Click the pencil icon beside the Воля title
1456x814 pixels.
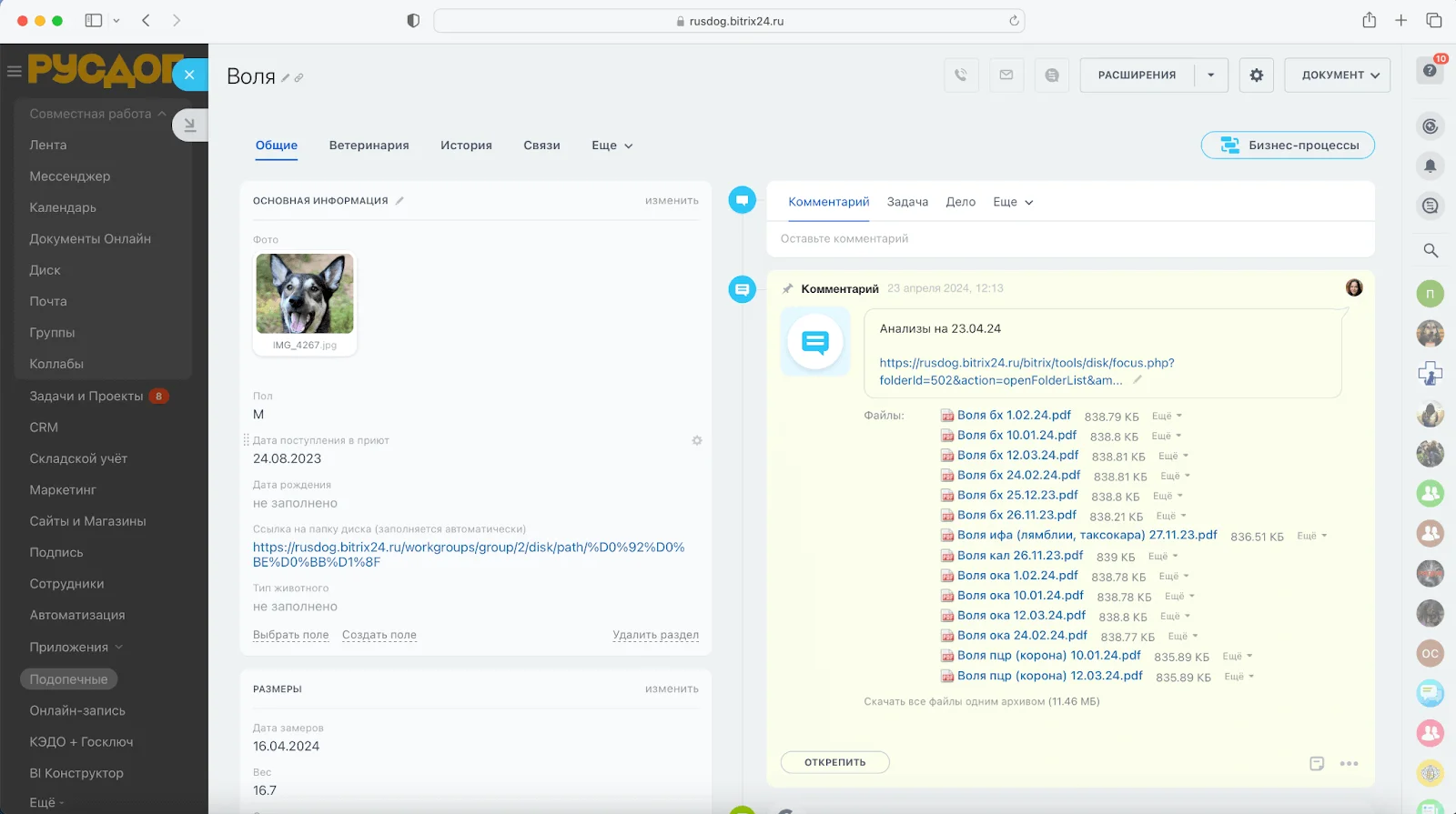pos(286,78)
